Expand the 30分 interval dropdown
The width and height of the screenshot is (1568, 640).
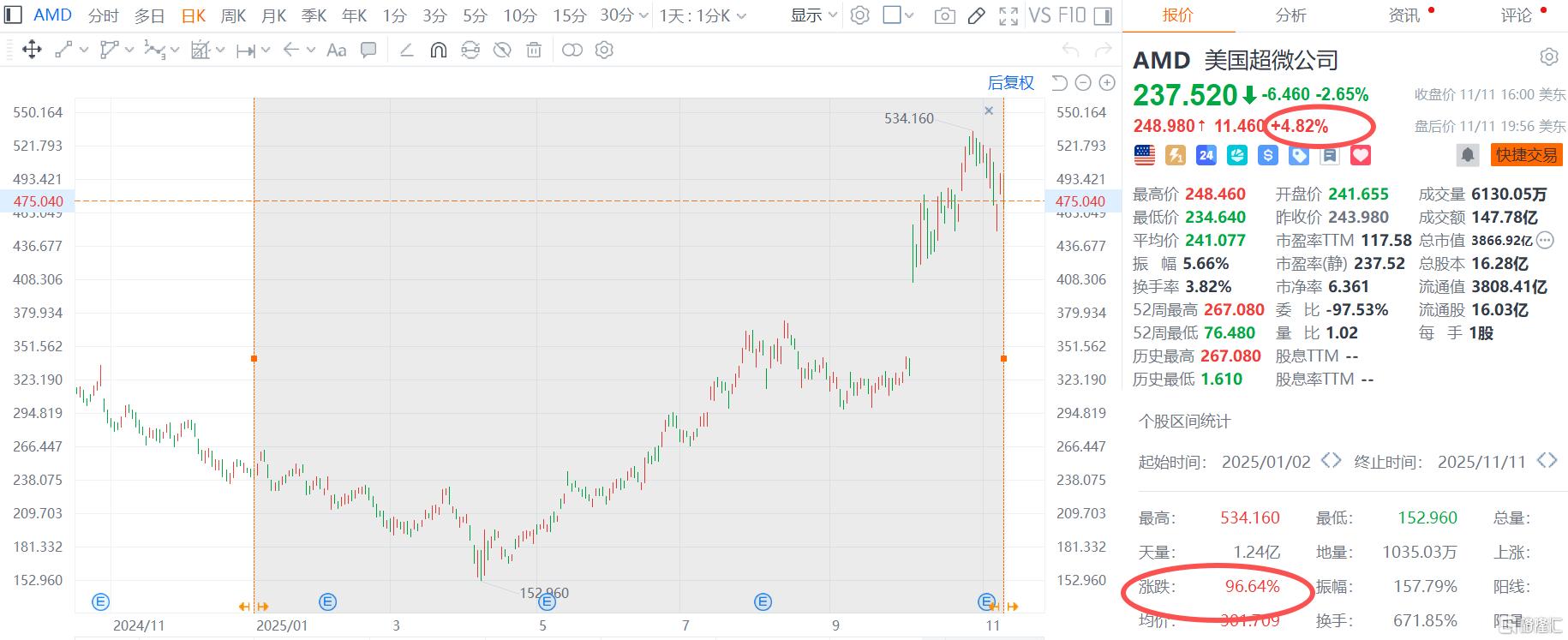click(x=623, y=15)
